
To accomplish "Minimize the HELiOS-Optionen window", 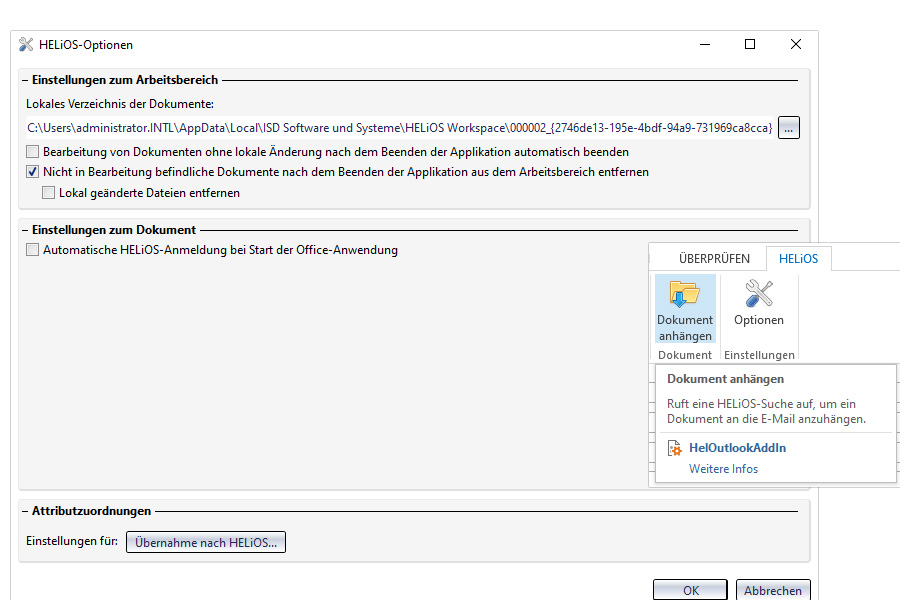I will (x=705, y=45).
